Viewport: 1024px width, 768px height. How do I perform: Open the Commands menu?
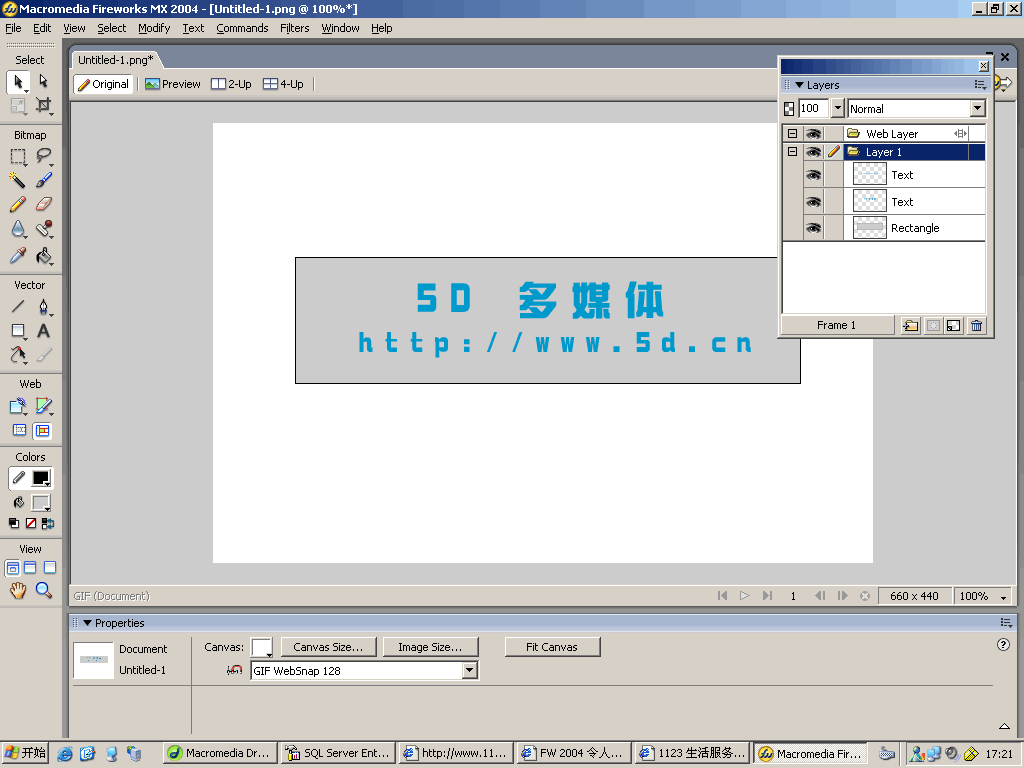coord(242,28)
